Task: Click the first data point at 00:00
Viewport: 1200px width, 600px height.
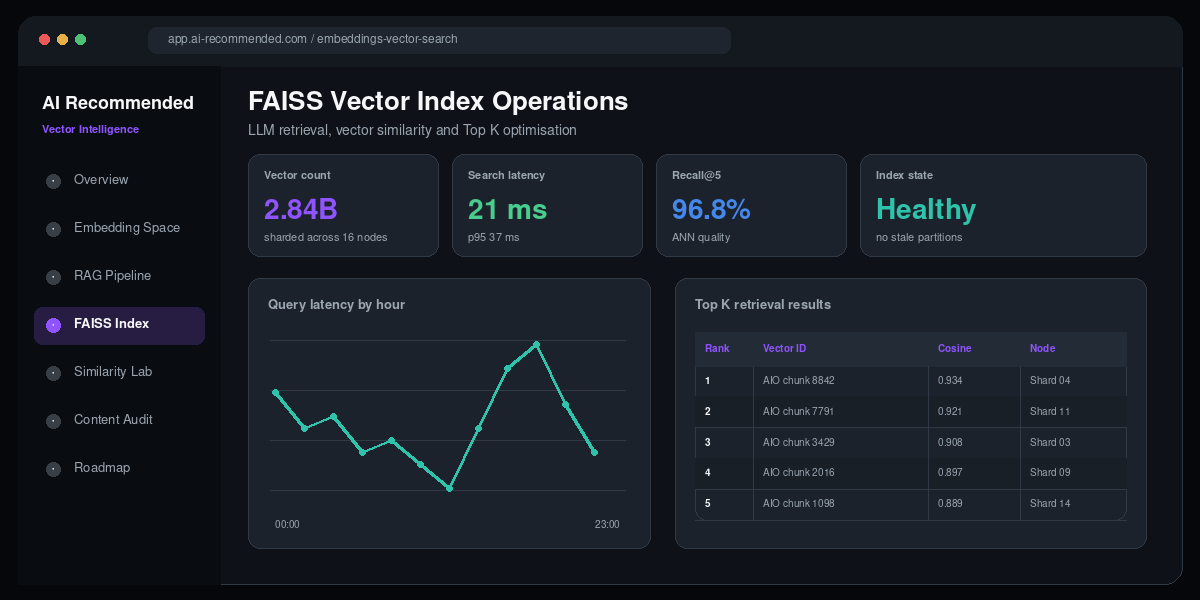Action: (x=275, y=392)
